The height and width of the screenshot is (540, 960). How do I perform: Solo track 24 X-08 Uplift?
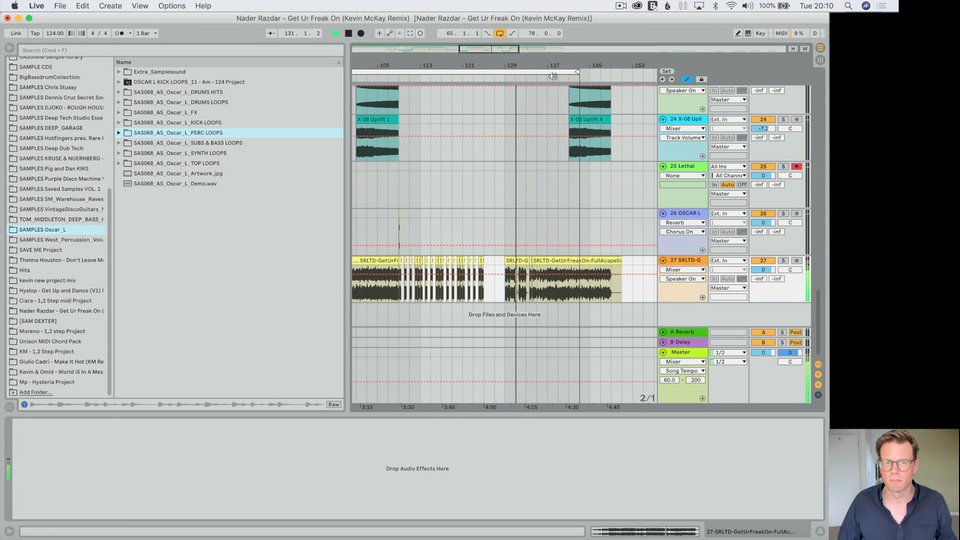coord(782,119)
